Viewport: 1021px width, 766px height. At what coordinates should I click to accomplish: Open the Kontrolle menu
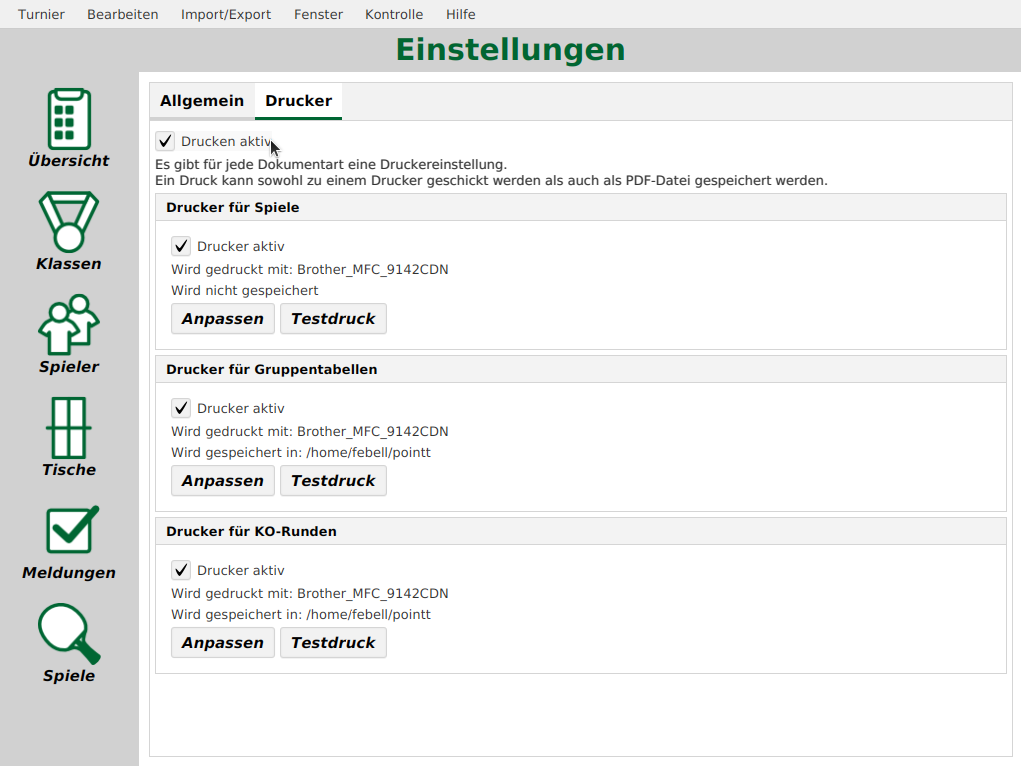pos(393,14)
